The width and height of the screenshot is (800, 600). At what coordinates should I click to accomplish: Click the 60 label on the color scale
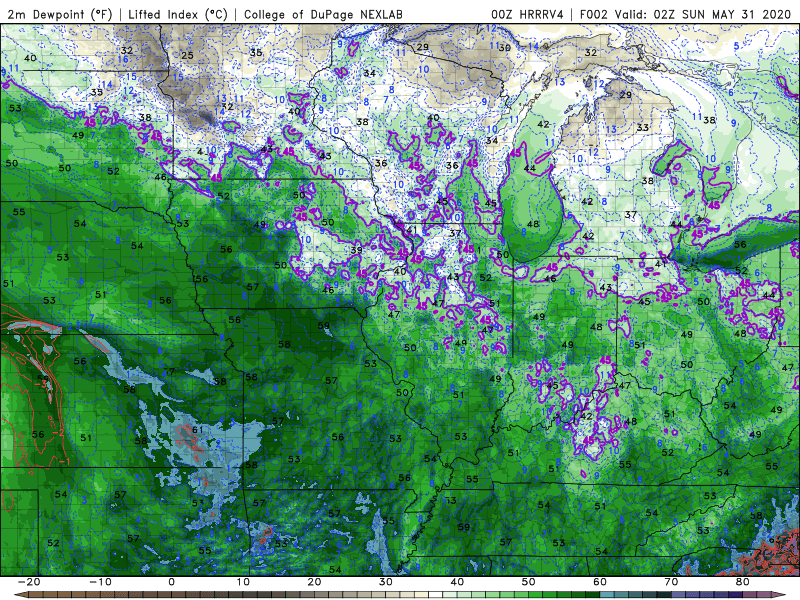(x=600, y=582)
